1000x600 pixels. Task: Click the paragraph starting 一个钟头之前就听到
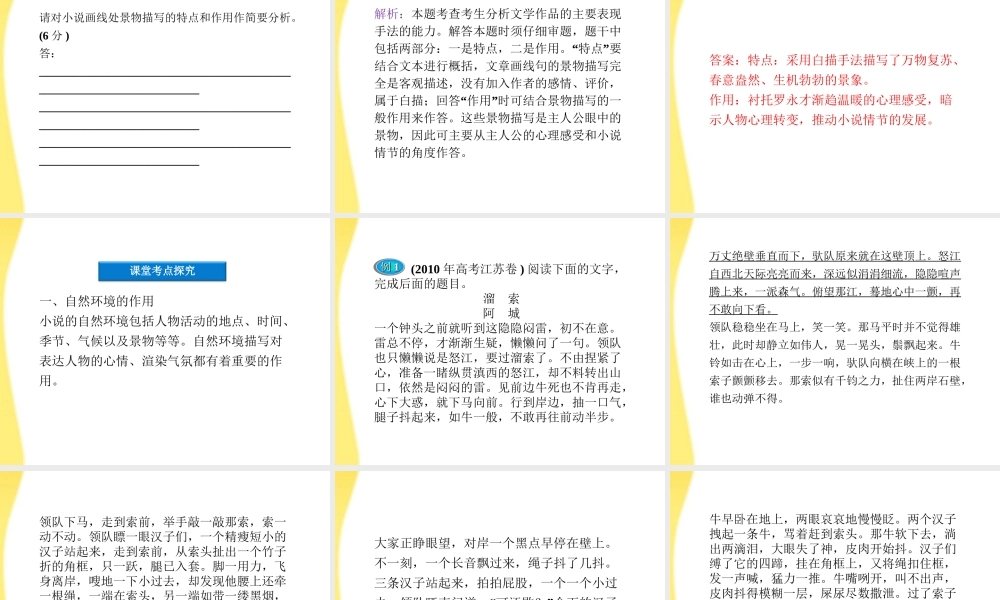501,372
